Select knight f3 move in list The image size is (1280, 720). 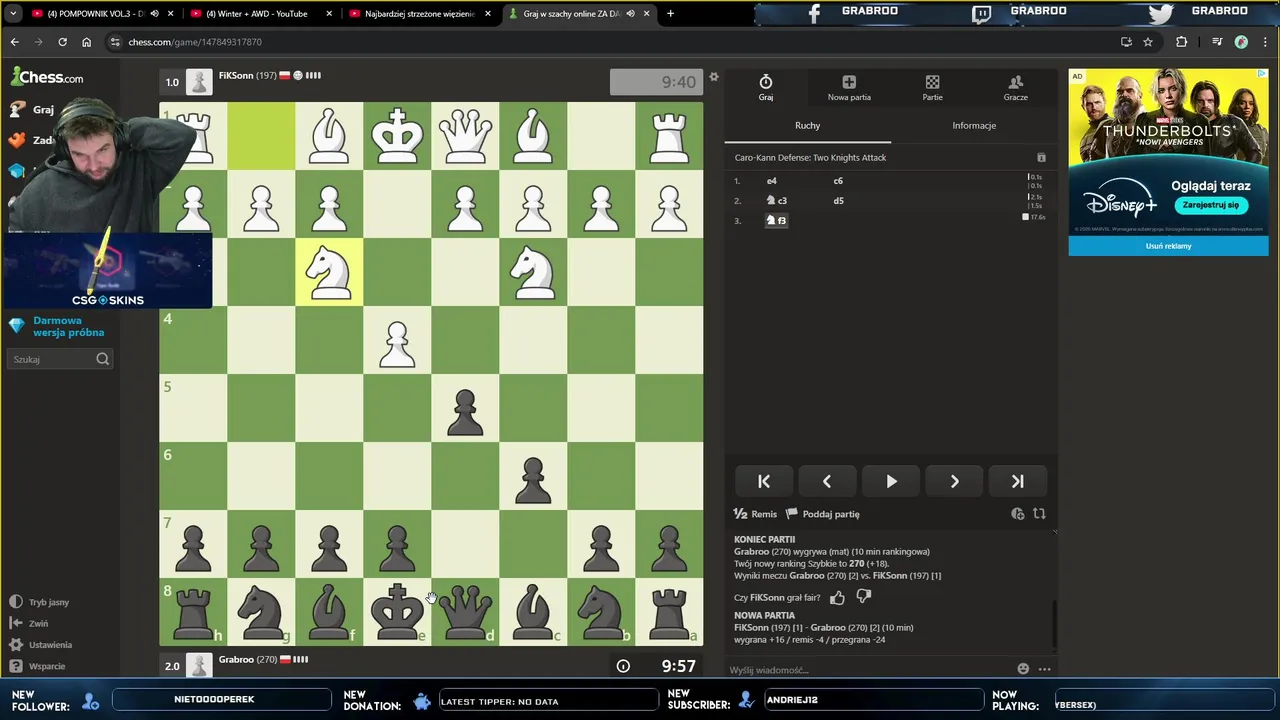pos(777,220)
